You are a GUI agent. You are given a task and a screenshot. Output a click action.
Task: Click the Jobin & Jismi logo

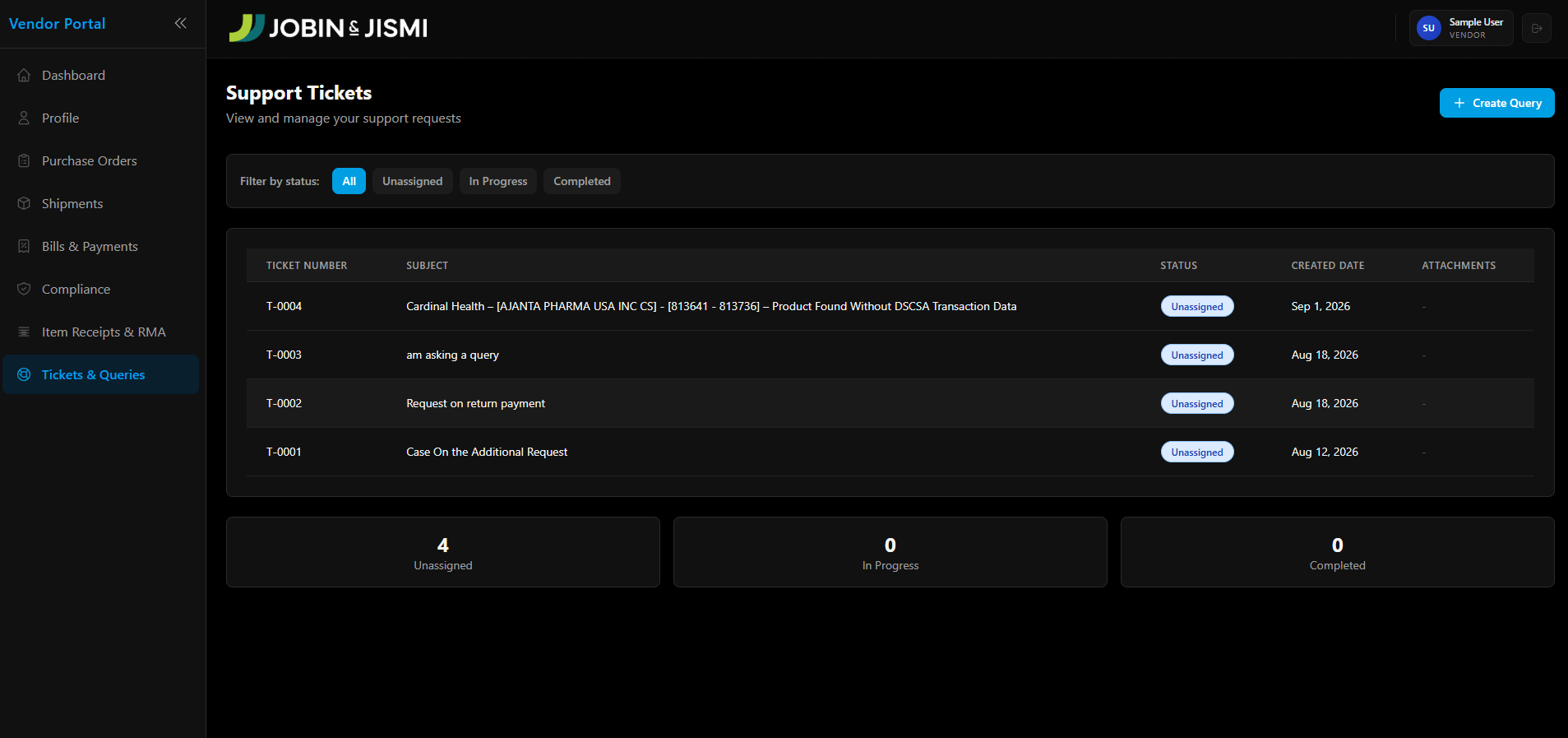click(x=328, y=28)
